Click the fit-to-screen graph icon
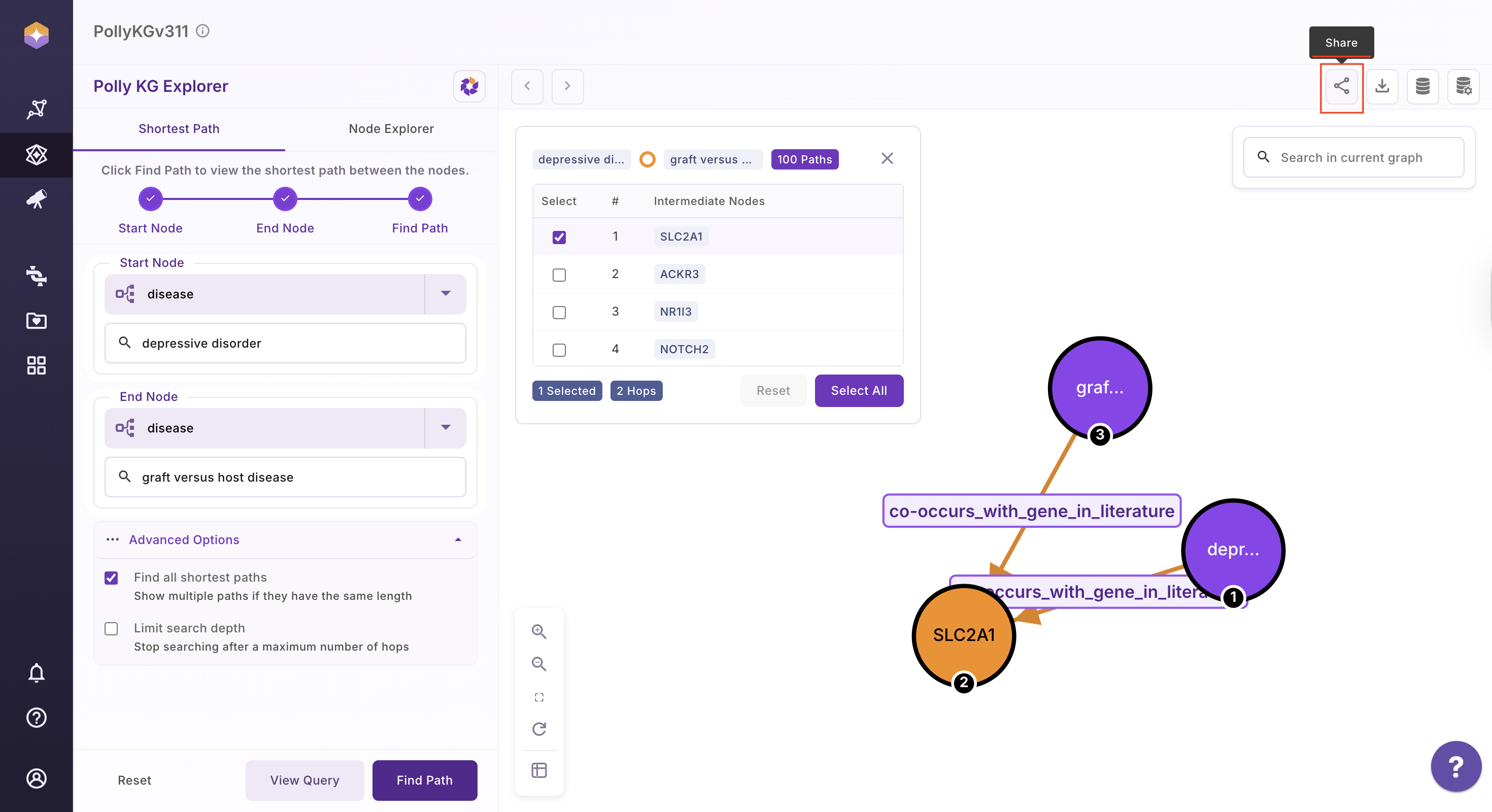1492x812 pixels. point(538,697)
